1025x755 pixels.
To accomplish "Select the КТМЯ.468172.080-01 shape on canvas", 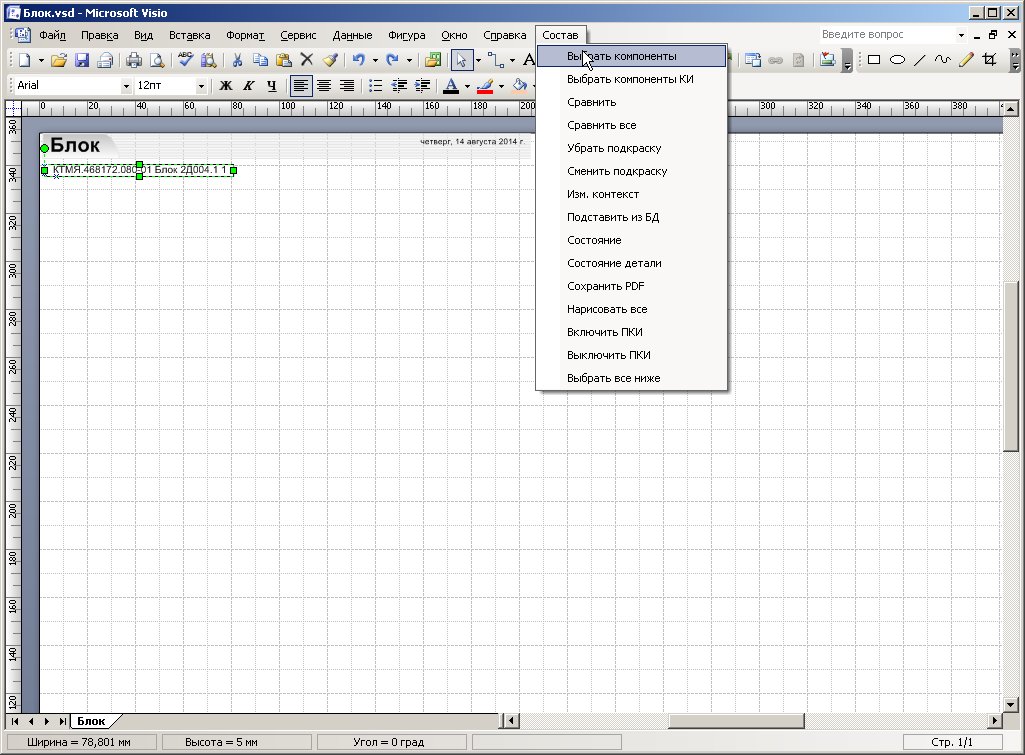I will 139,170.
